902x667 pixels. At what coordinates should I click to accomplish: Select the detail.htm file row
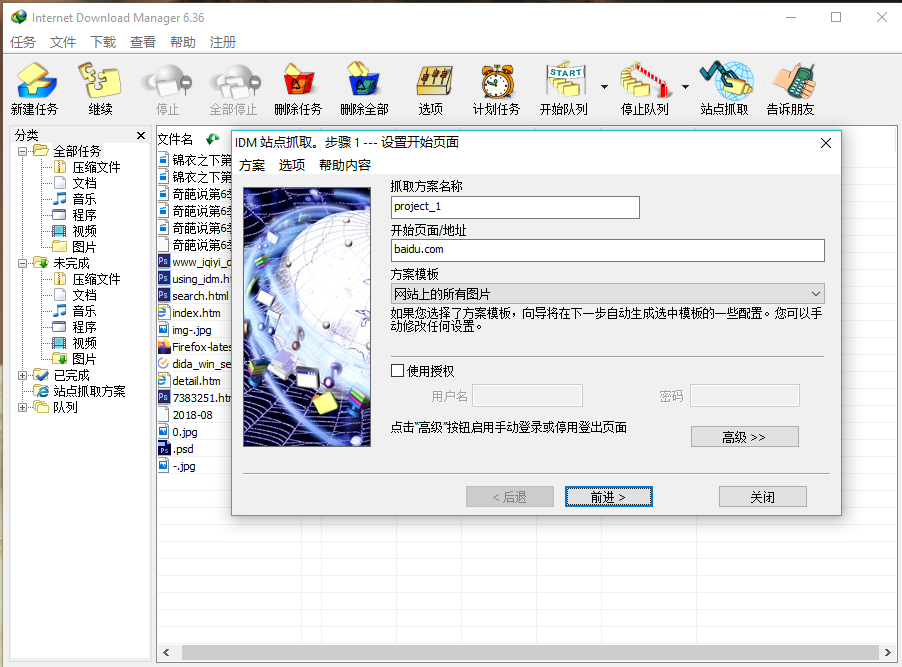pos(194,381)
